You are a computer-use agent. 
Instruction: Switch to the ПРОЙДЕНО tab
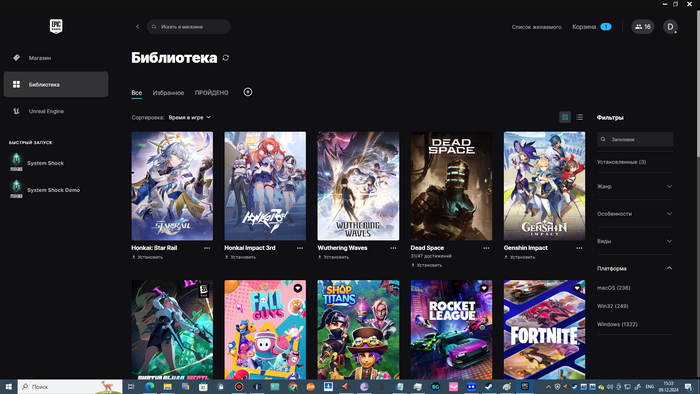pyautogui.click(x=212, y=93)
